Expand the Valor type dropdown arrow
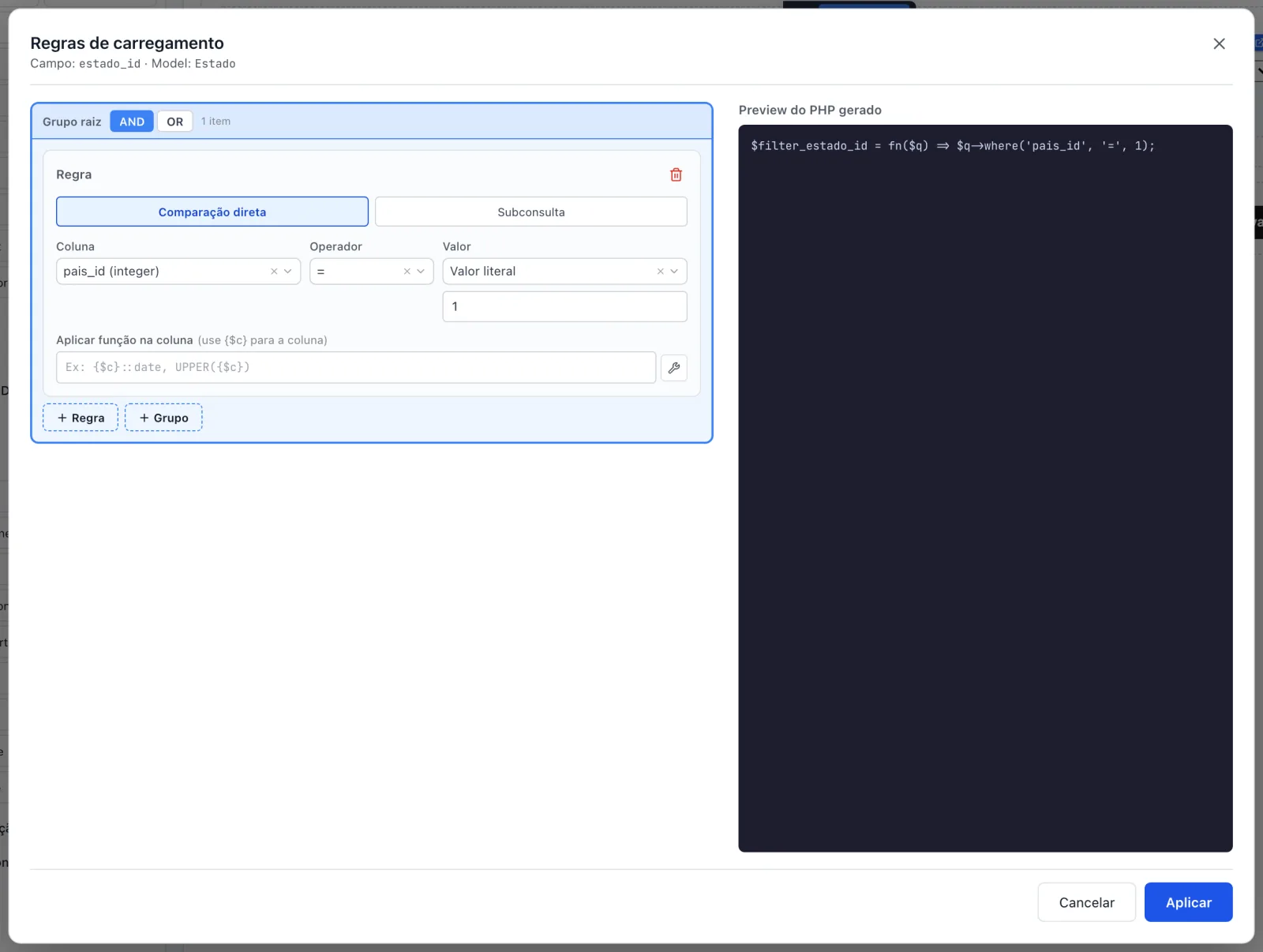Screen dimensions: 1263x952 (674, 272)
